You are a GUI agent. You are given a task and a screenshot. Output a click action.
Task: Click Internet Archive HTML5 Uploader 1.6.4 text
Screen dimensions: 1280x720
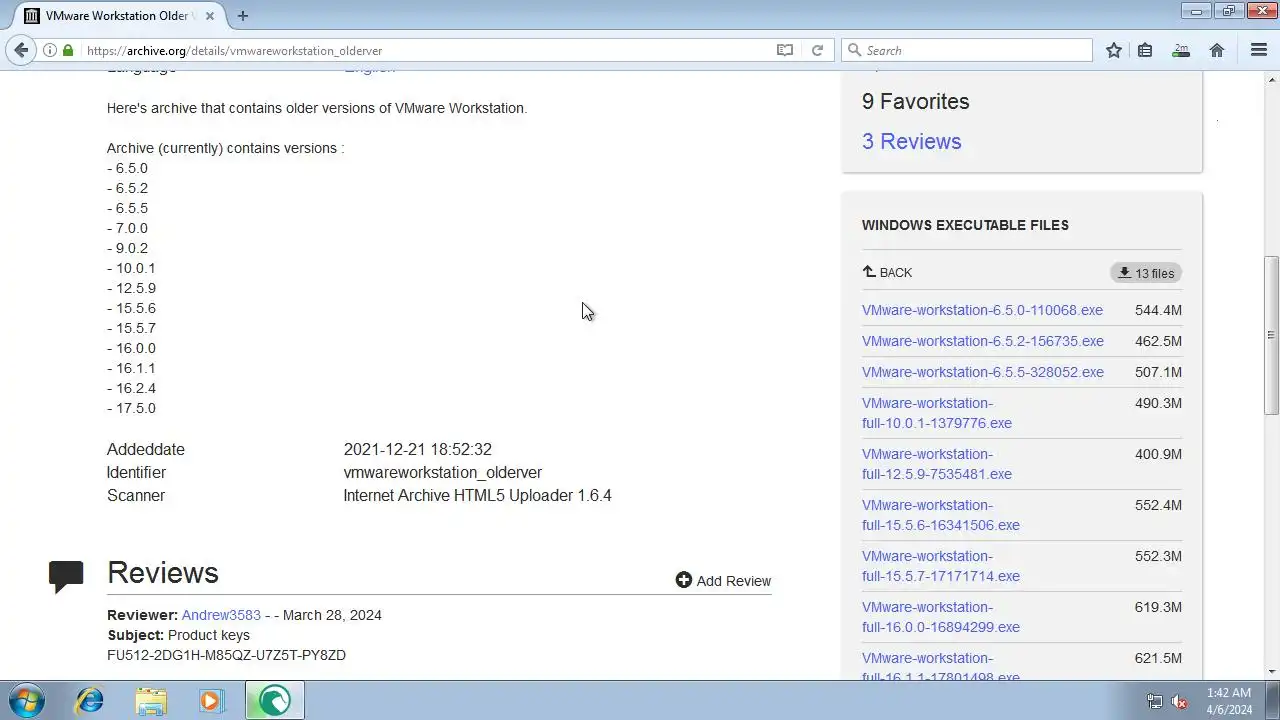pos(477,495)
